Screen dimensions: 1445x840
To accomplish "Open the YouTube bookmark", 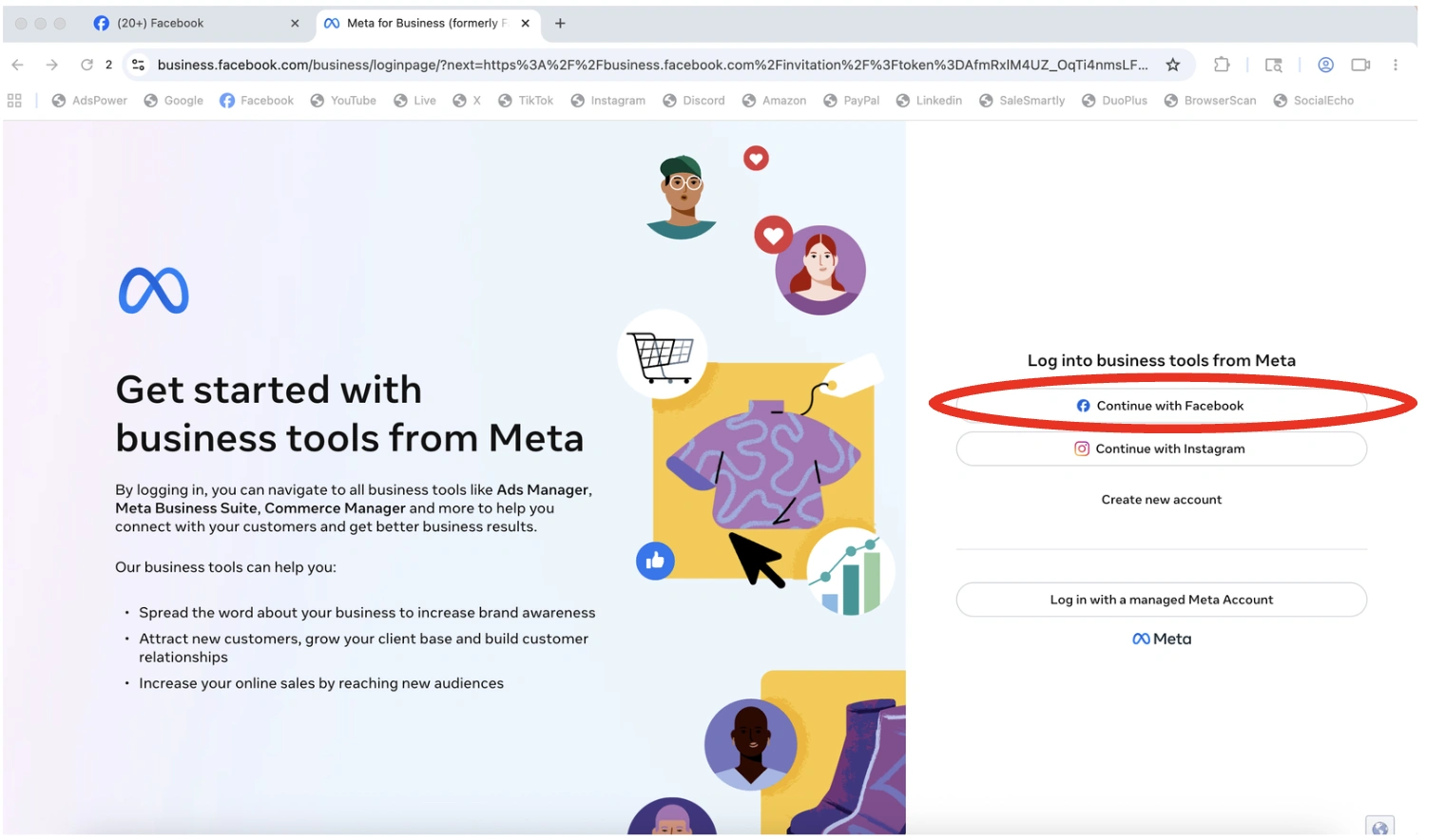I will [343, 100].
